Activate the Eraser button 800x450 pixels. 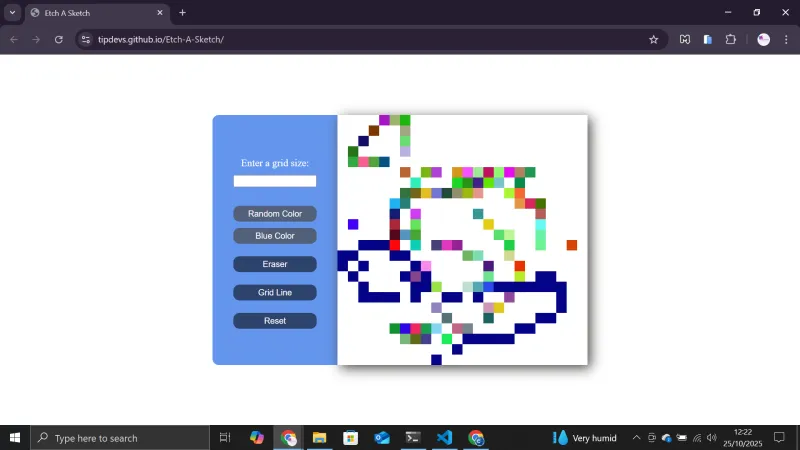pyautogui.click(x=274, y=264)
